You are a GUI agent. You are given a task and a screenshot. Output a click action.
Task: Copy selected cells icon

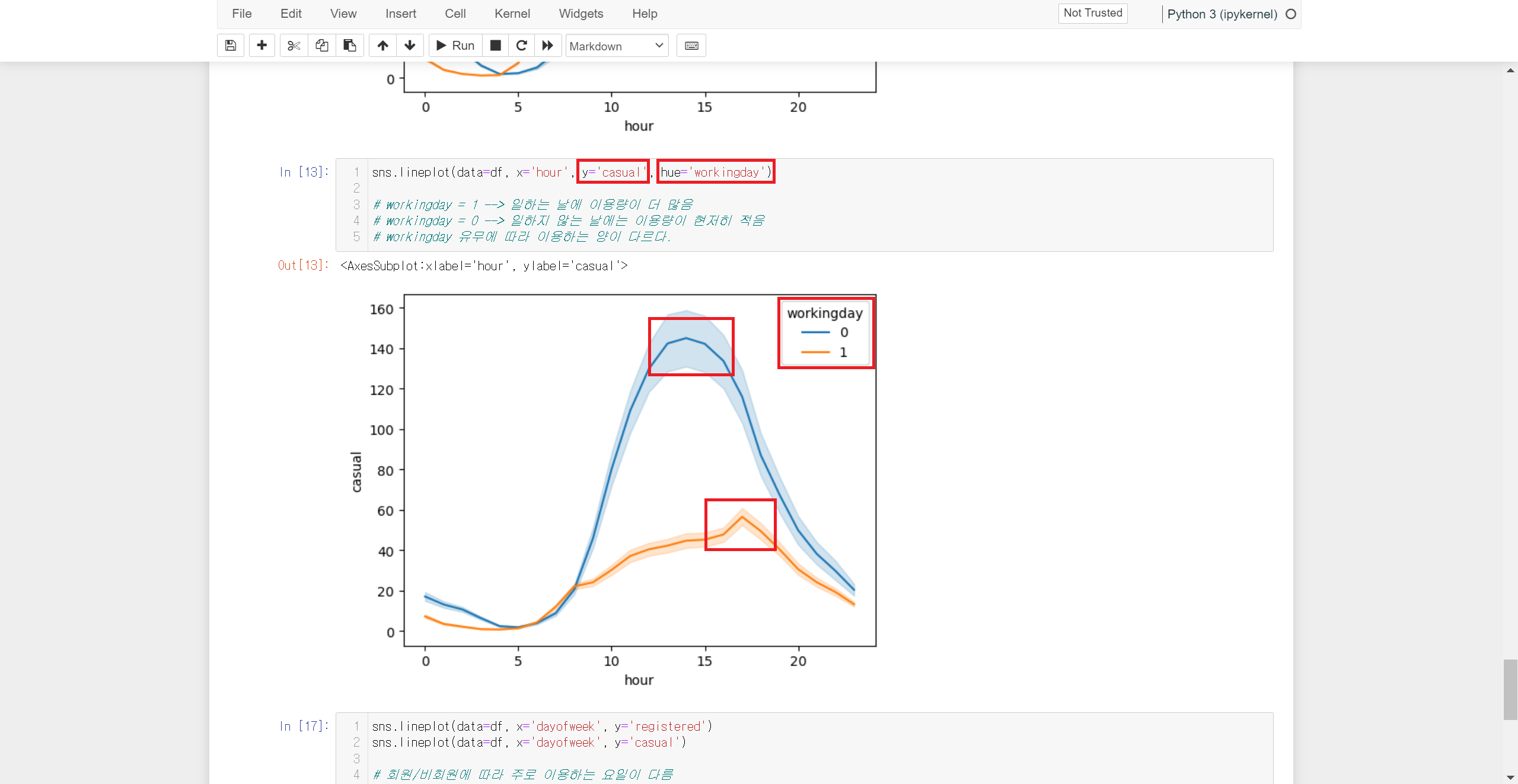click(x=321, y=46)
